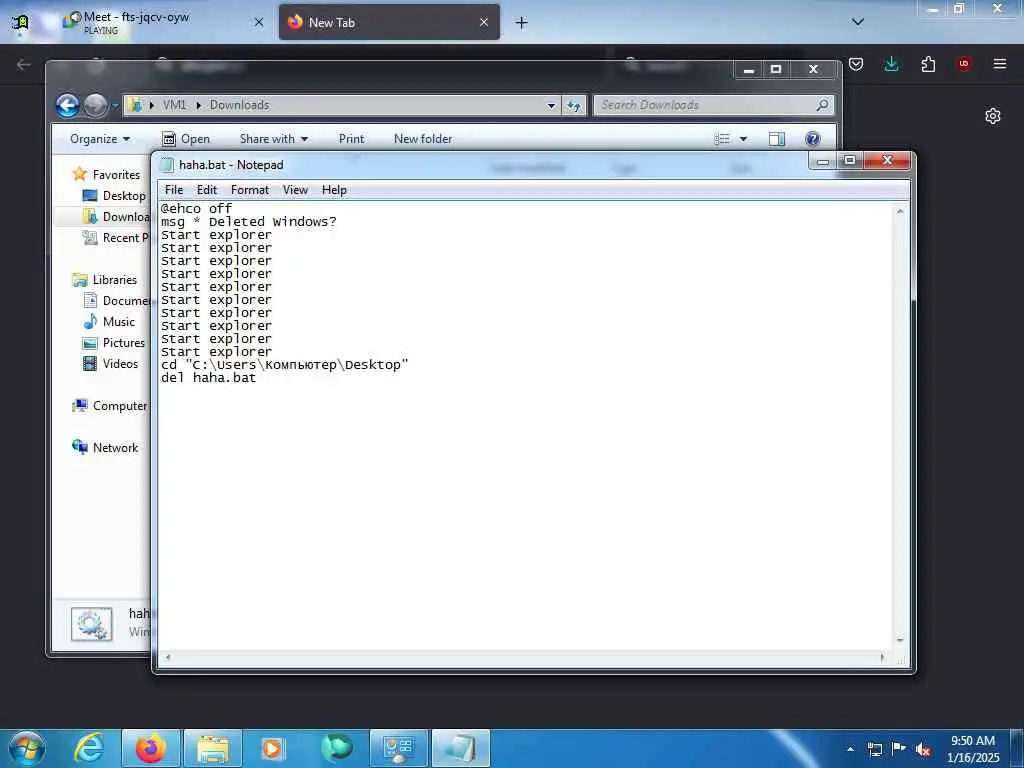Click the Explorer back arrow button
Viewport: 1024px width, 768px height.
click(68, 105)
